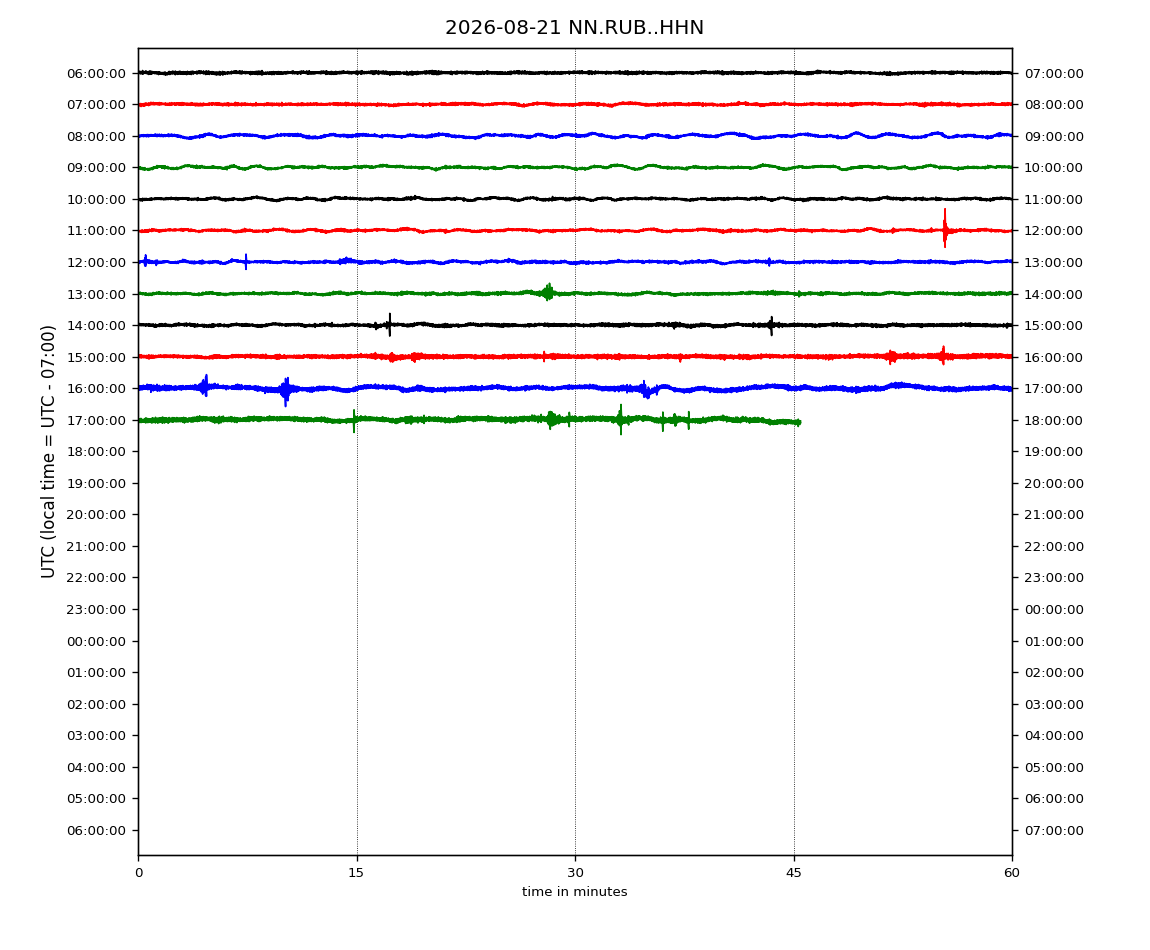Image resolution: width=1150 pixels, height=950 pixels.
Task: Click the tallest green spike on the 17:00:00 trace, after the 30-minute mark
Action: tap(620, 420)
